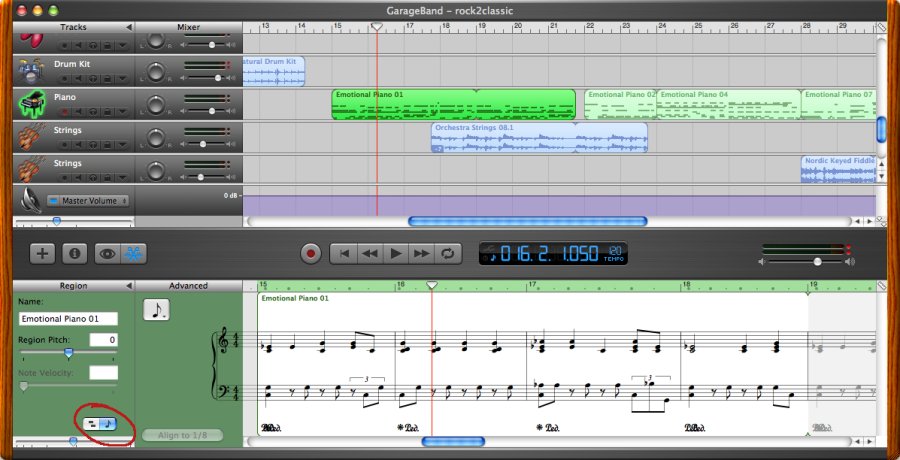This screenshot has height=460, width=900.
Task: Click the tempo display in the LCD
Action: (x=614, y=253)
